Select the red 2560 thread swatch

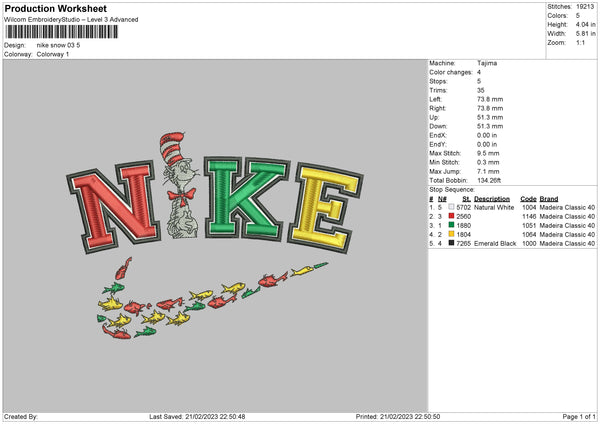pos(452,216)
